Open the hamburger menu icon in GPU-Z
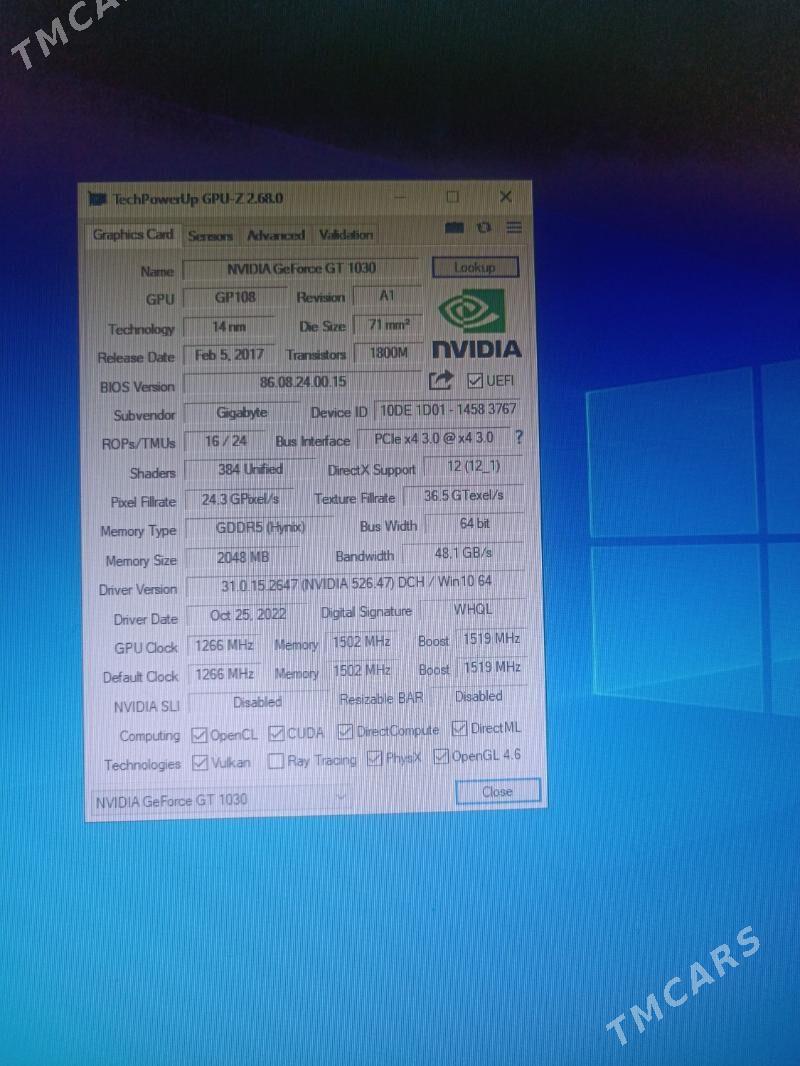Screen dimensions: 800x1066 pyautogui.click(x=514, y=228)
